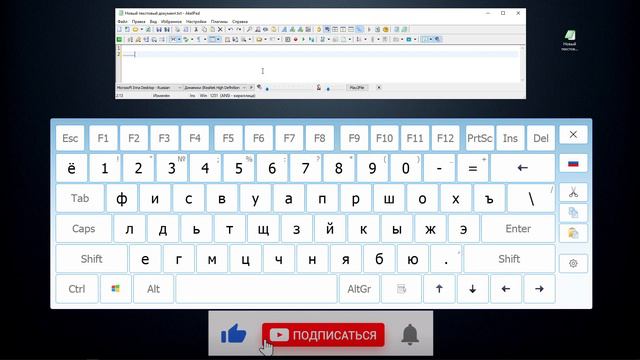The image size is (640, 360).
Task: Close the on-screen keyboard with the X
Action: click(x=573, y=134)
